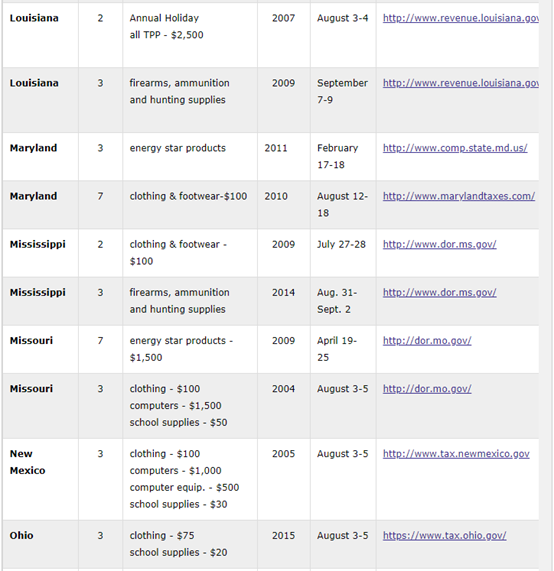Click the 'Aug. 31- Sept. 2' date cell
The width and height of the screenshot is (554, 571).
pos(343,301)
